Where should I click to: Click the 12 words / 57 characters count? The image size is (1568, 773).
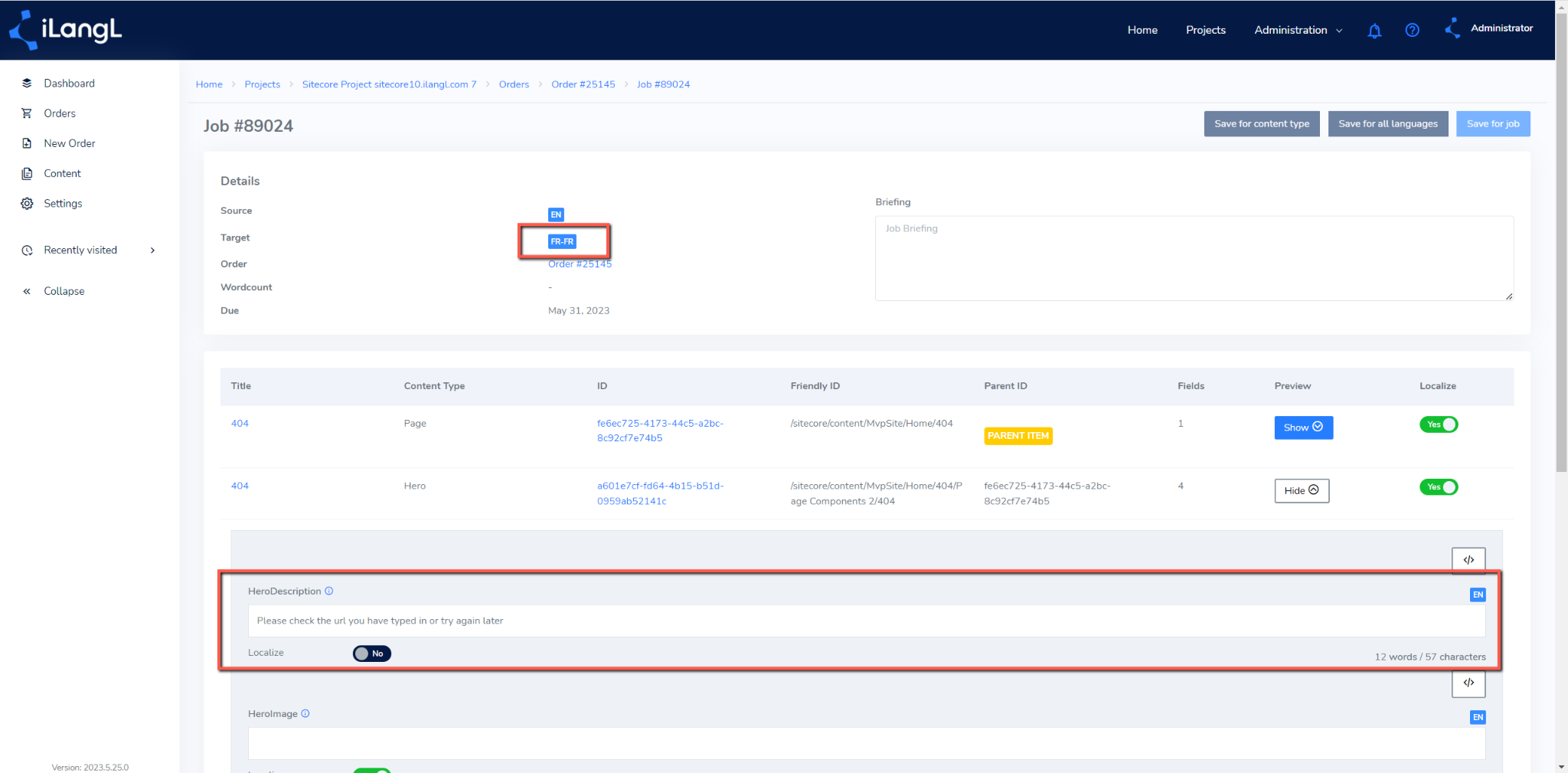point(1430,657)
